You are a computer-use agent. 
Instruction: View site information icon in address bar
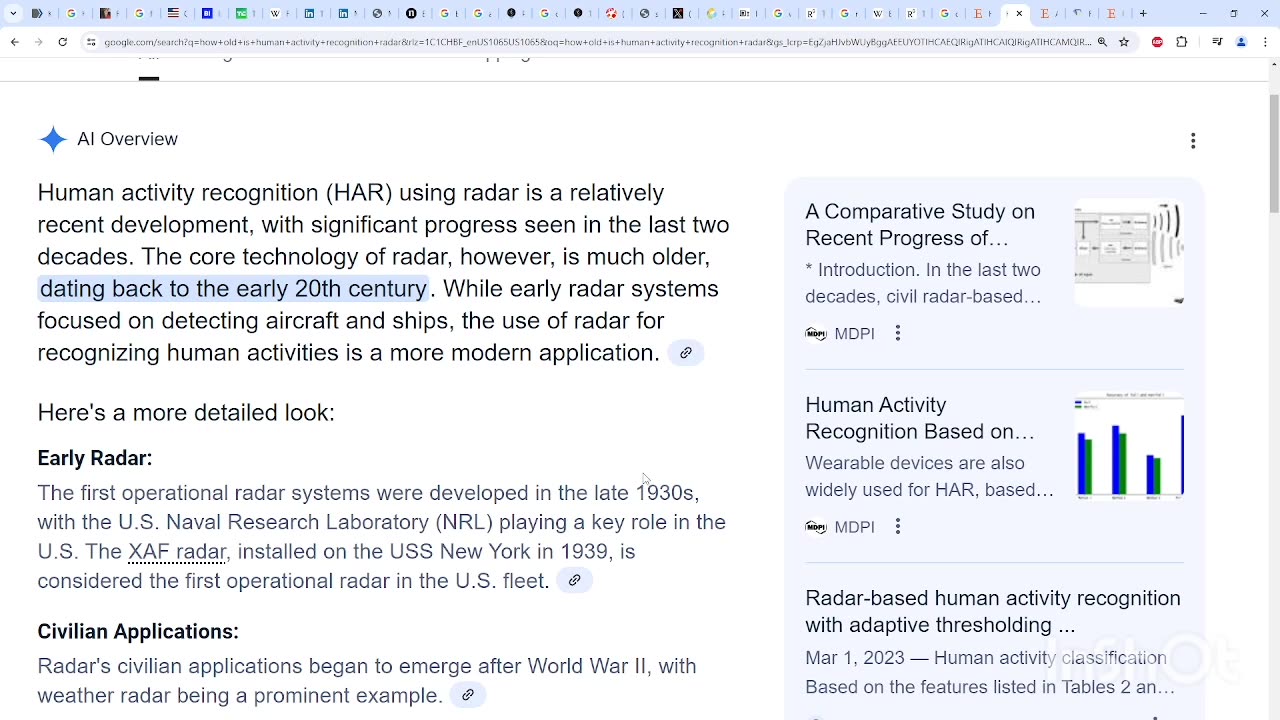tap(91, 42)
